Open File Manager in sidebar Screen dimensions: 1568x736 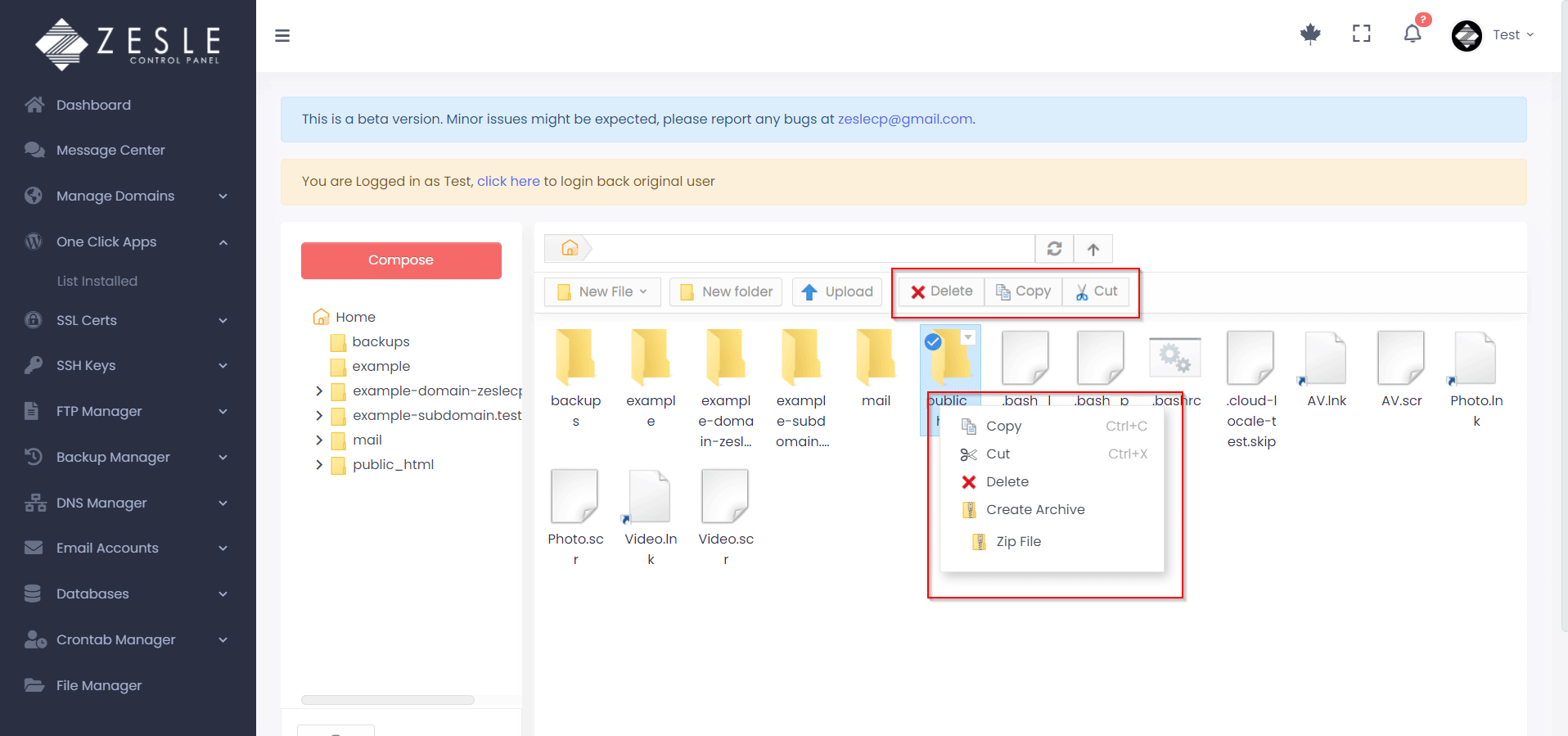(x=99, y=685)
